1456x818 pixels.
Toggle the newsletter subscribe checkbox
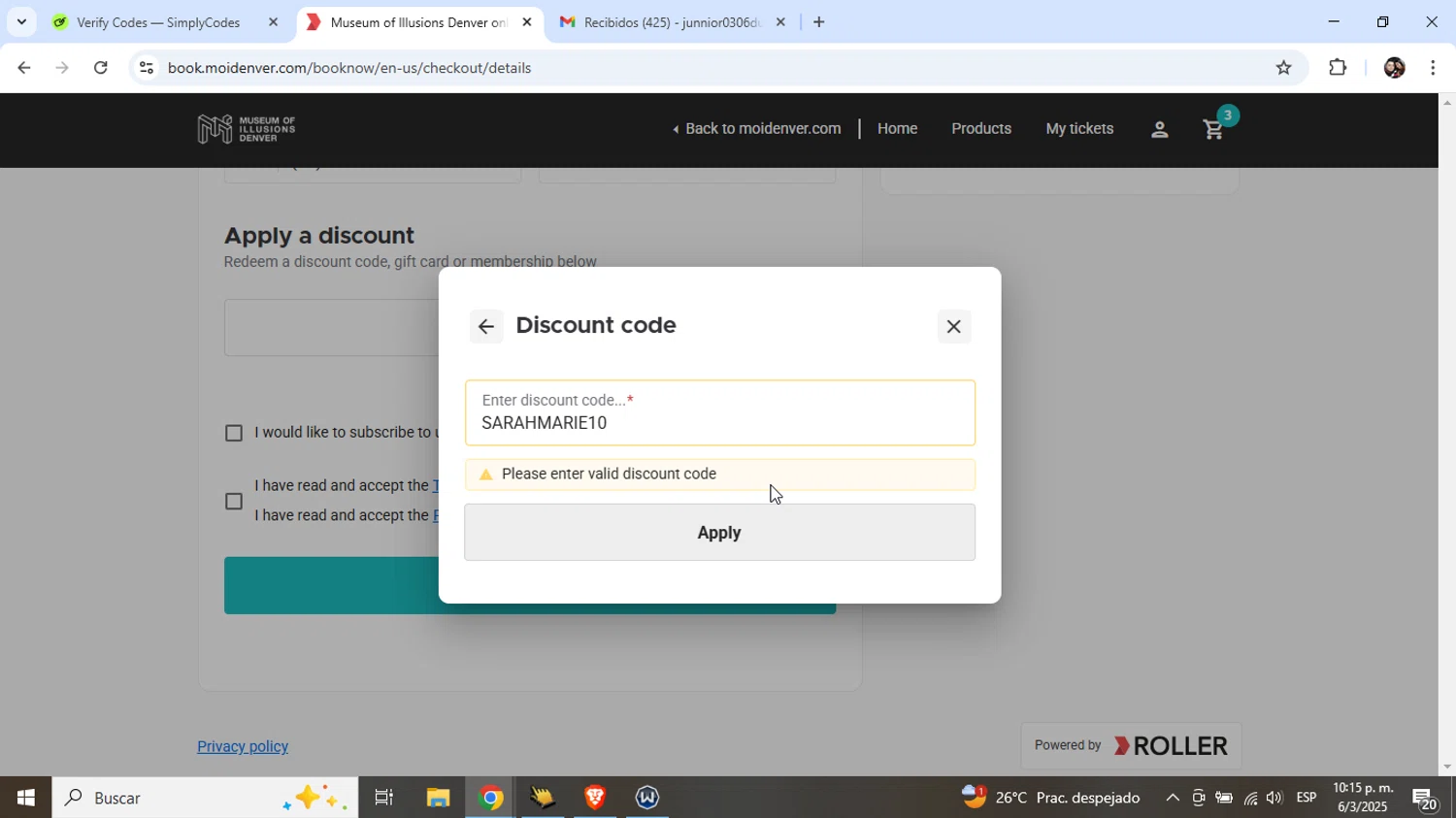click(x=234, y=433)
